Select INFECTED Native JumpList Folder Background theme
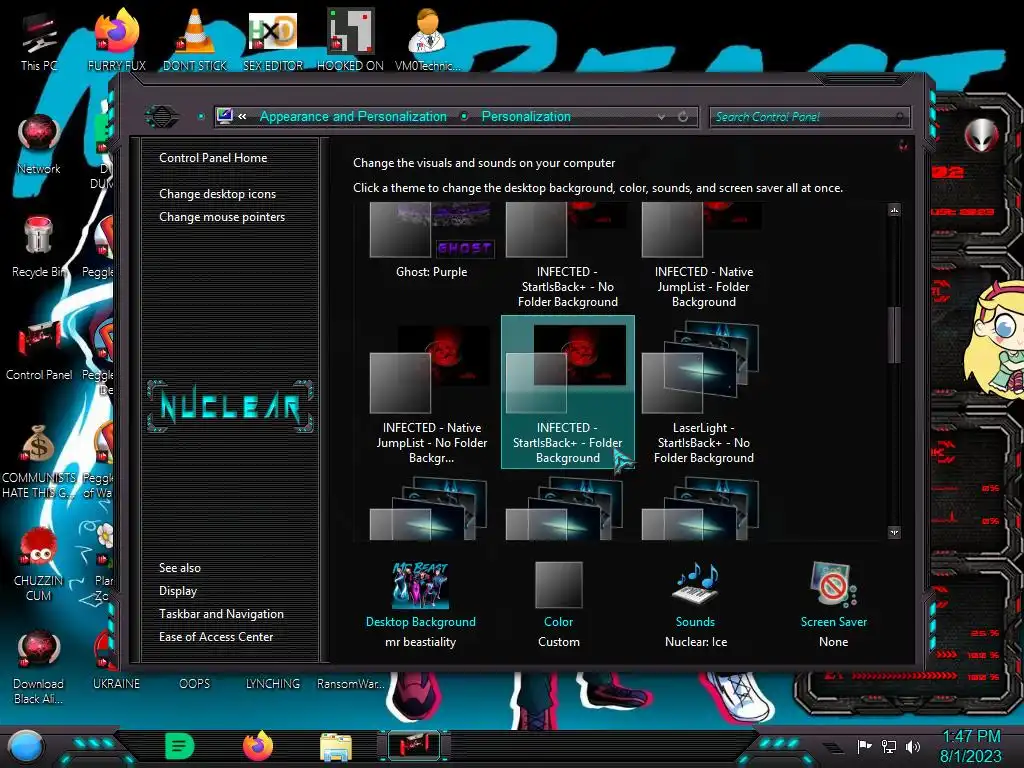The image size is (1024, 768). click(x=703, y=256)
